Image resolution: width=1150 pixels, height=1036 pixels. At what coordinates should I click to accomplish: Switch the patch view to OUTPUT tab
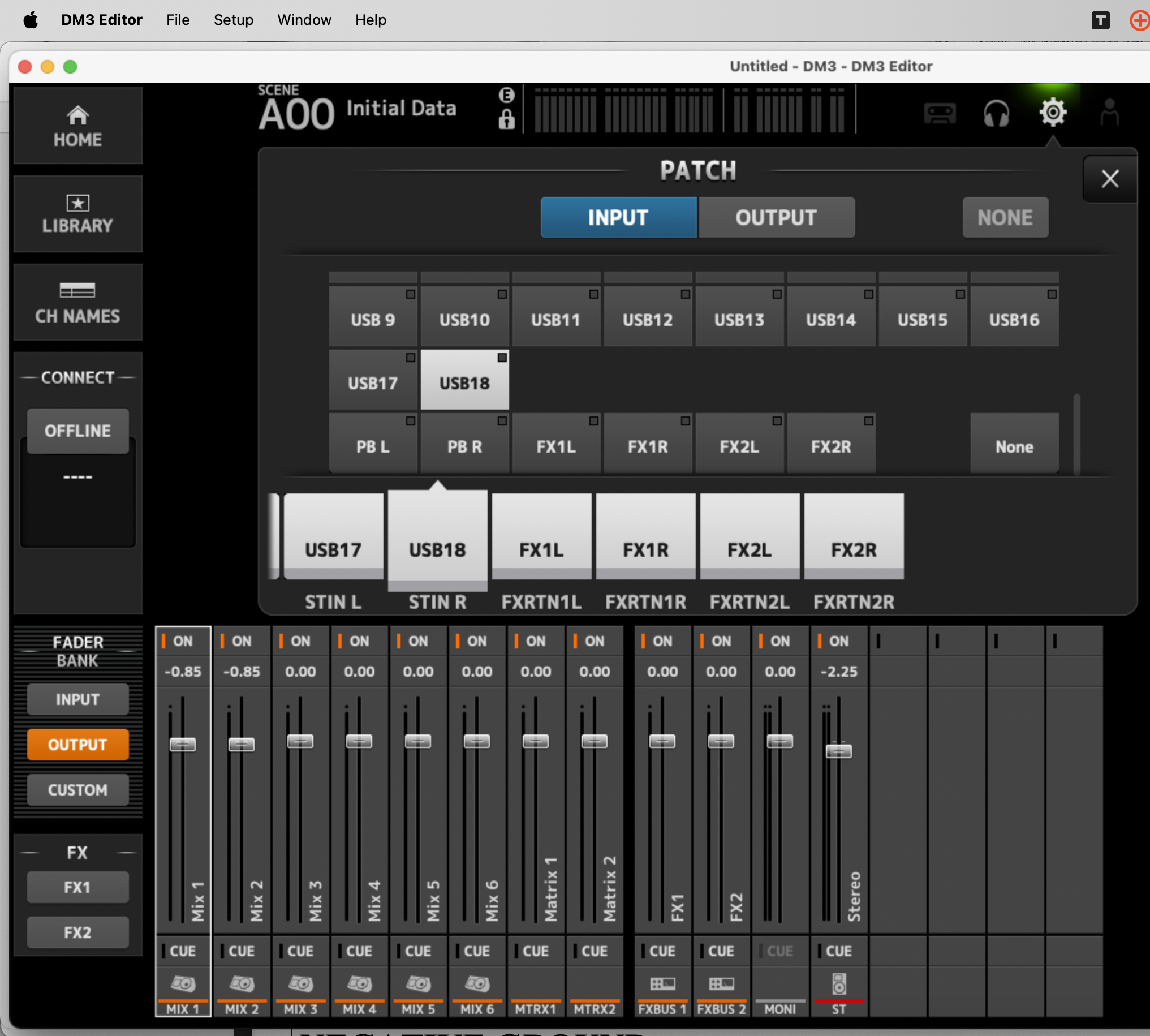(x=776, y=217)
